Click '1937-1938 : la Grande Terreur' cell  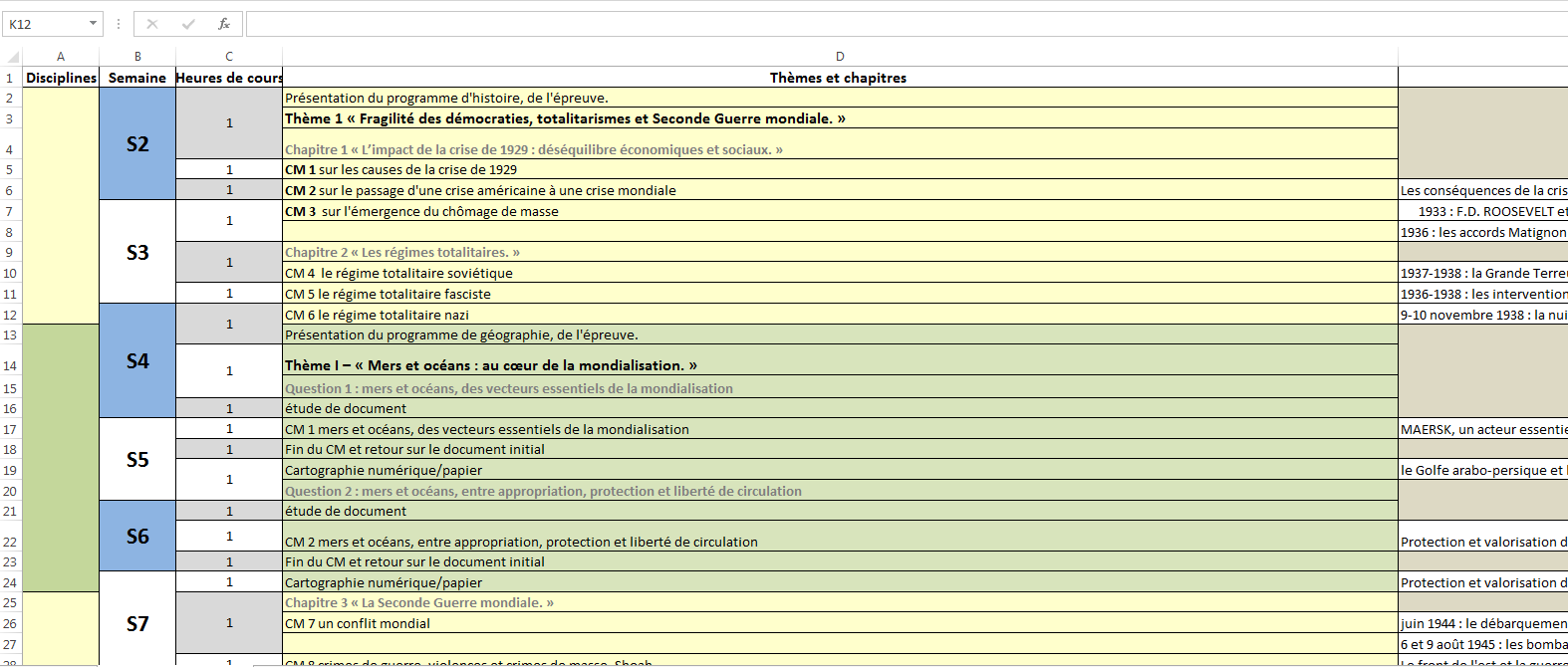coord(1483,273)
